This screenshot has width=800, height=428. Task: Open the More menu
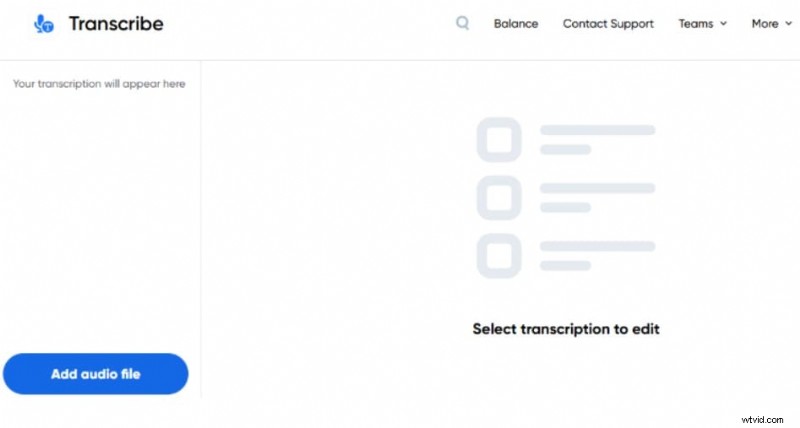pos(764,23)
